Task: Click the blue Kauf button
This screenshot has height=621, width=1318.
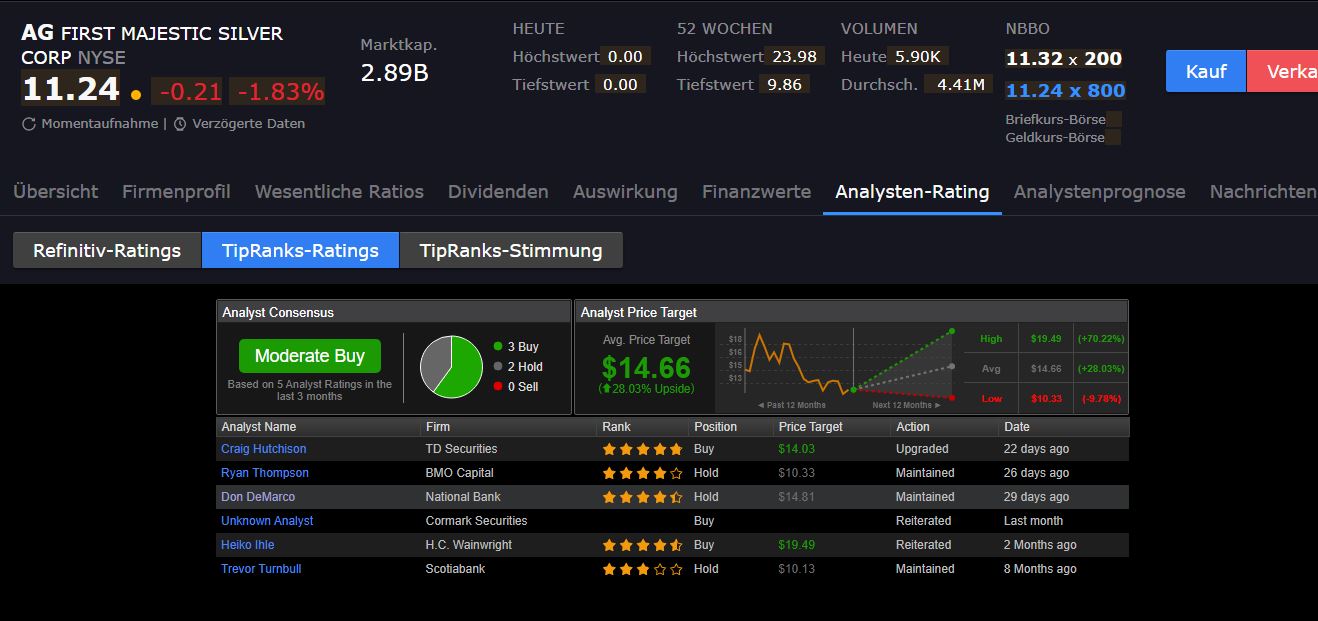Action: pyautogui.click(x=1206, y=71)
